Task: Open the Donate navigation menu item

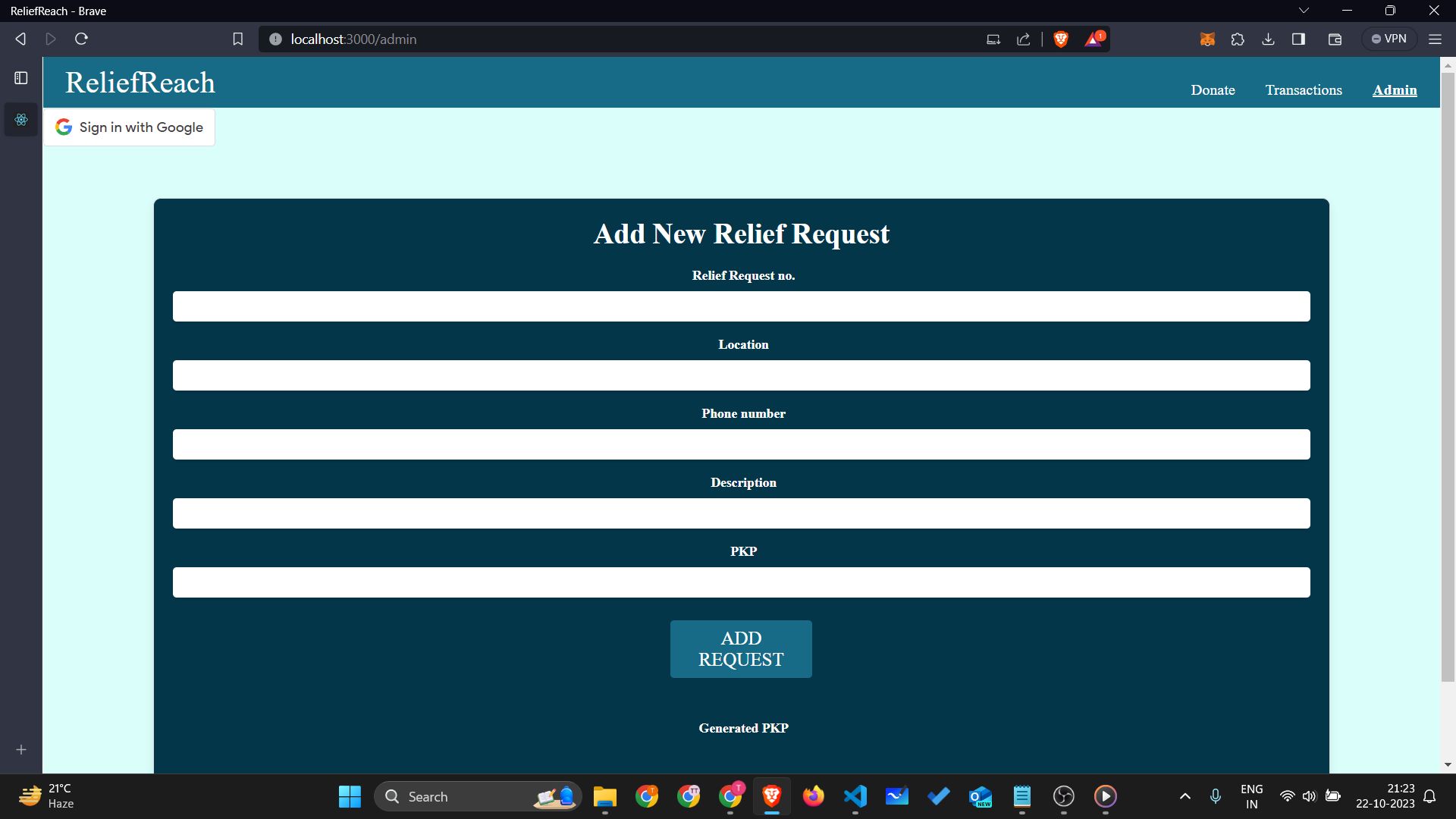Action: click(x=1213, y=90)
